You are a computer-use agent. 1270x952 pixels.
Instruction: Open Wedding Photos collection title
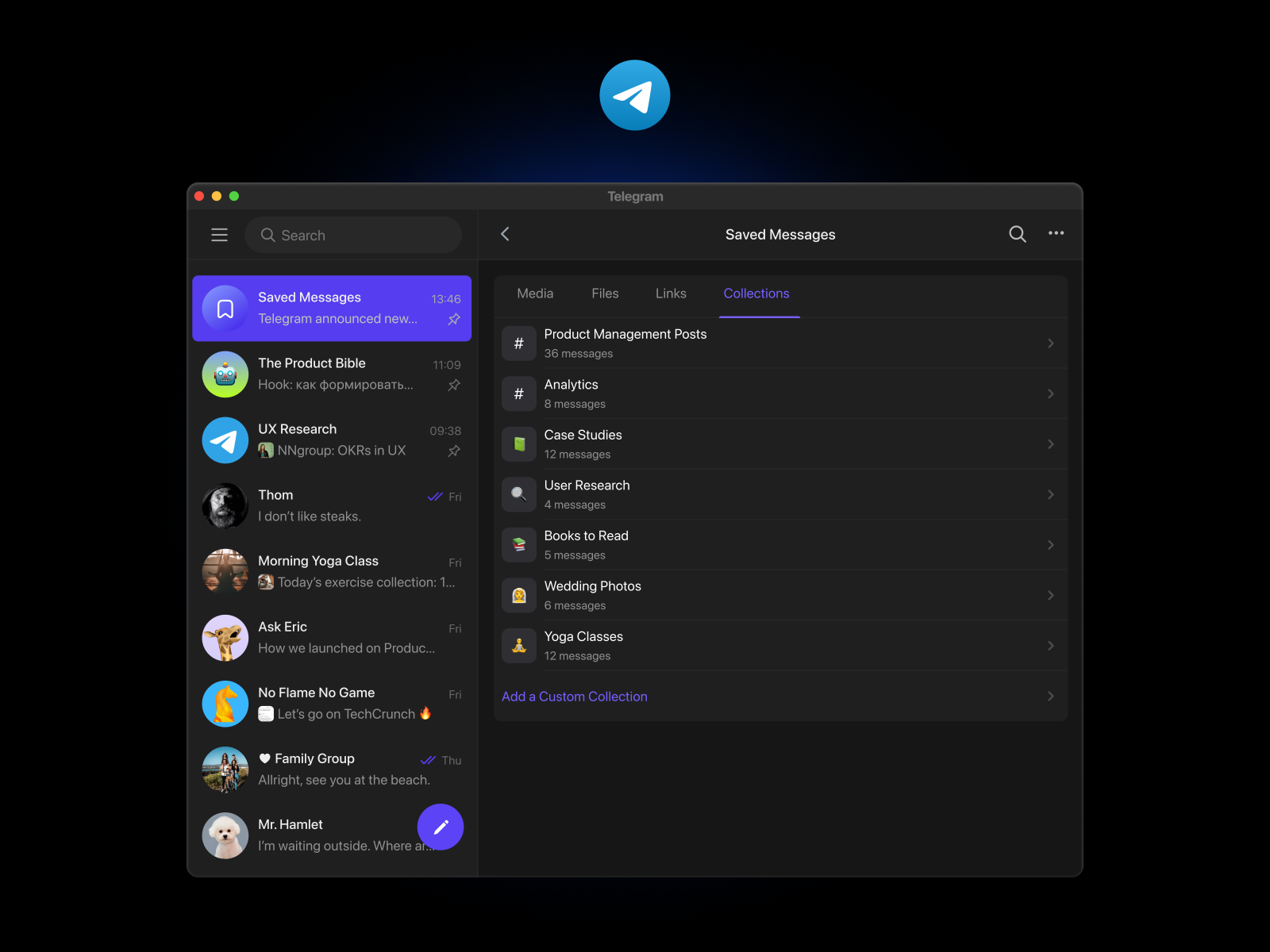593,586
